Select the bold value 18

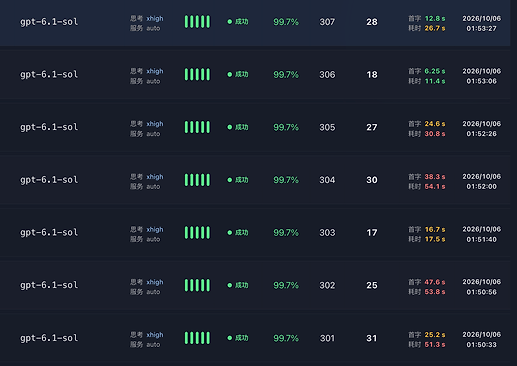pyautogui.click(x=372, y=75)
